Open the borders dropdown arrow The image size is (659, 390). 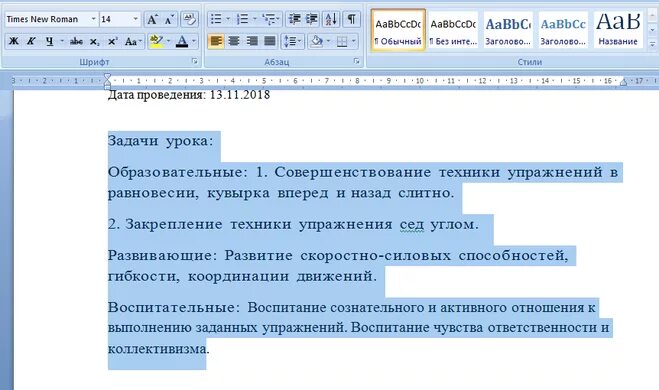[x=354, y=41]
